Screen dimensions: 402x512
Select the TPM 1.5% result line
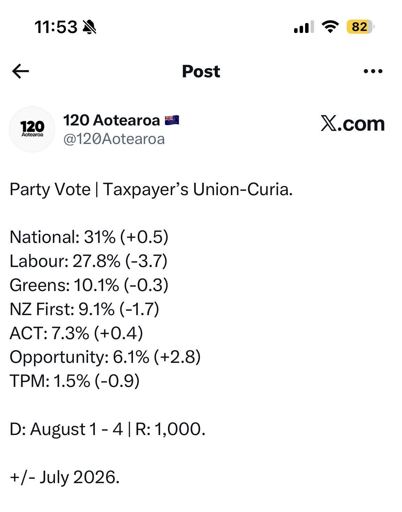tap(75, 381)
